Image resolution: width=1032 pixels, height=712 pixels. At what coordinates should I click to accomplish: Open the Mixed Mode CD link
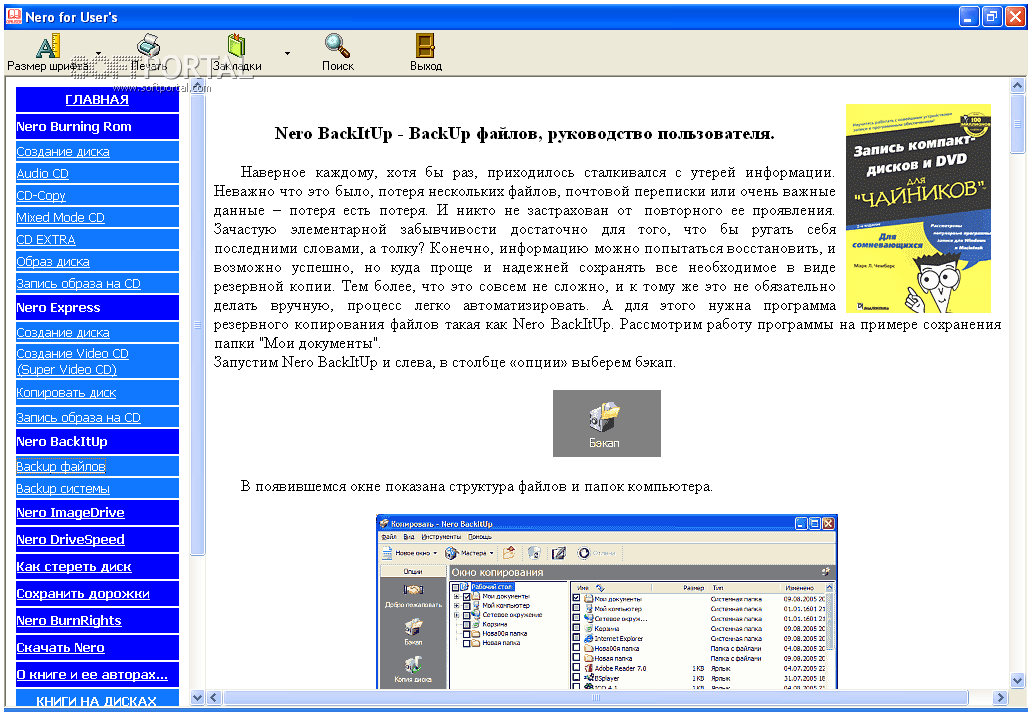click(x=61, y=217)
